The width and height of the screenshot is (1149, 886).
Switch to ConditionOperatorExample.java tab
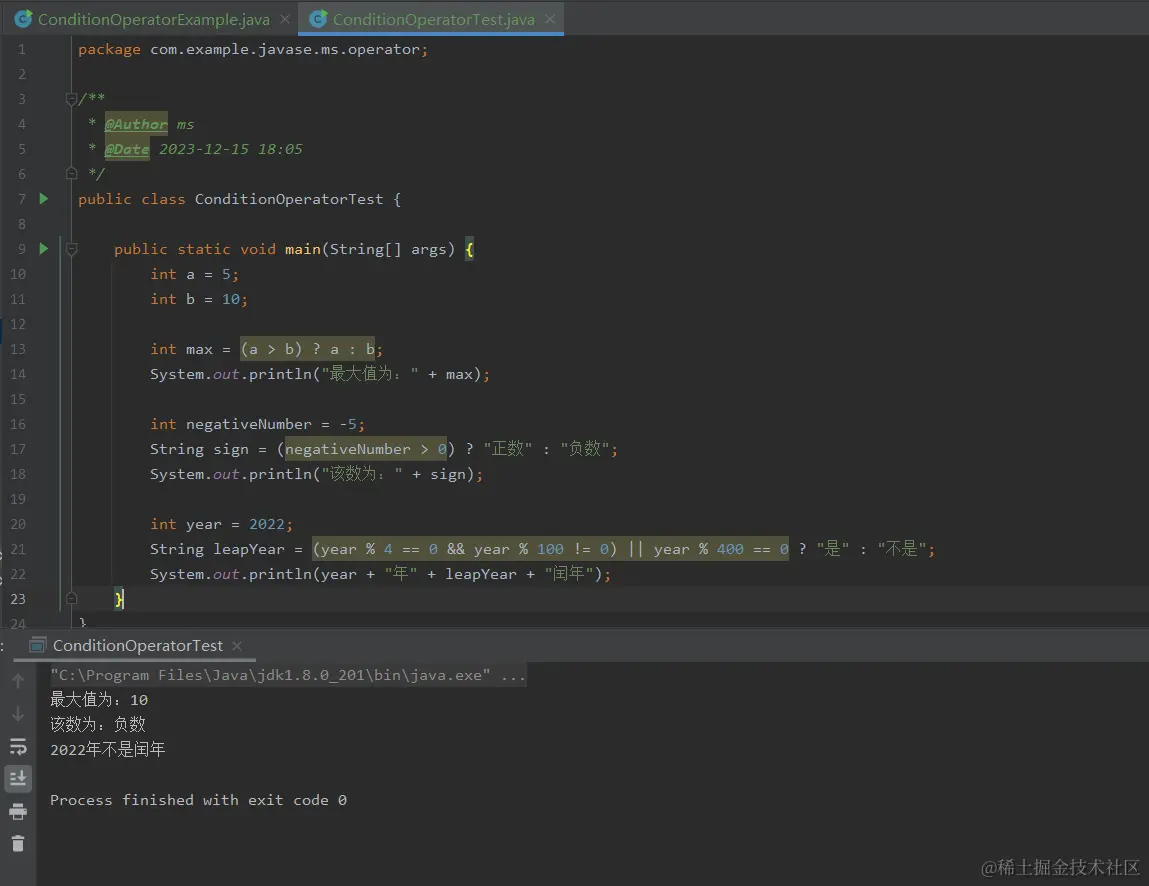pos(153,20)
